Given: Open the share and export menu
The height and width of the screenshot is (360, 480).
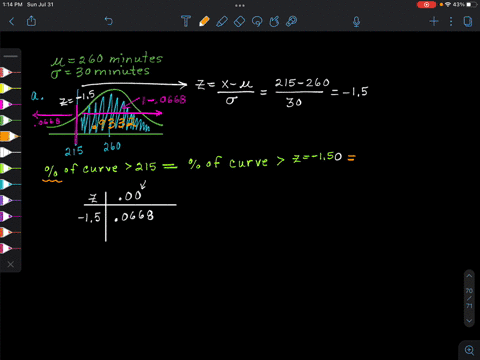Looking at the screenshot, I should coord(31,21).
